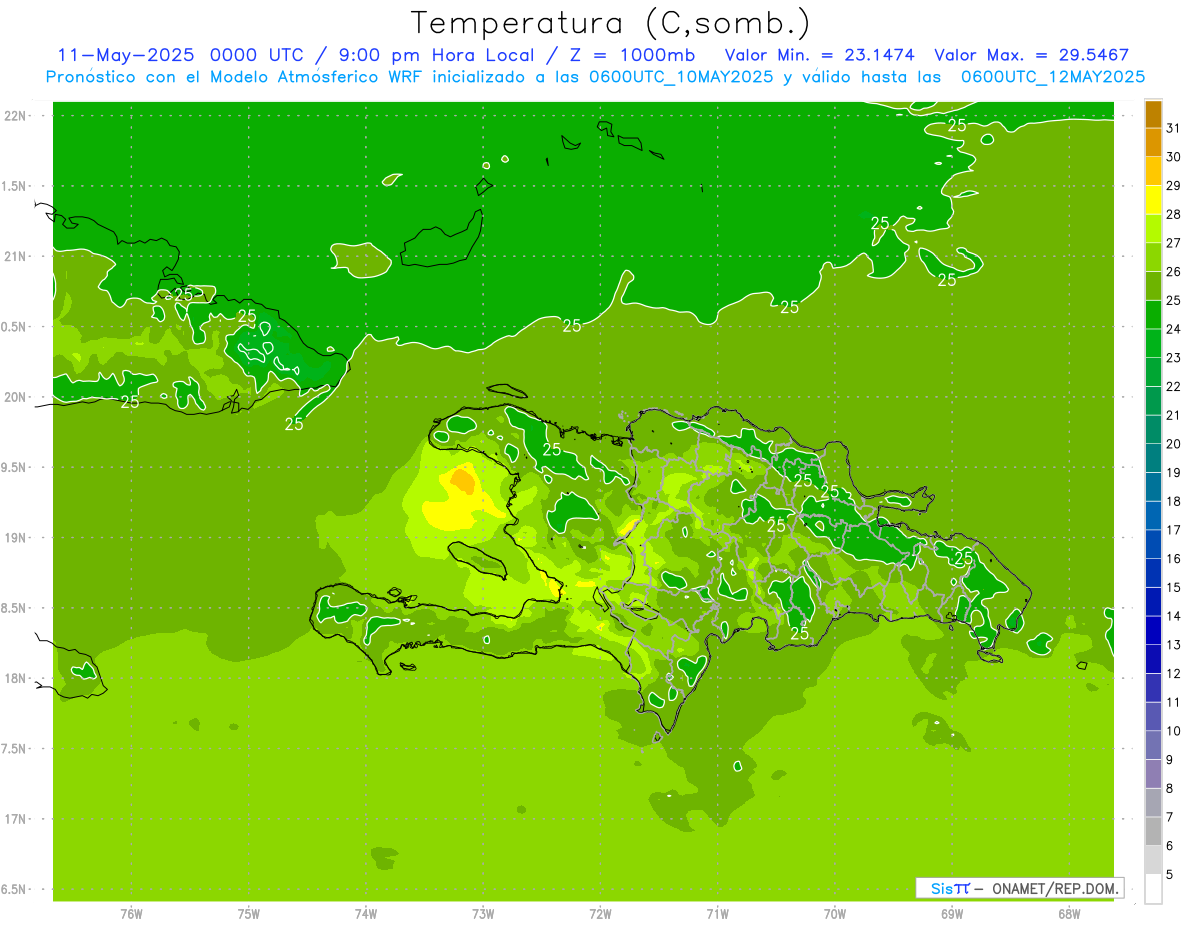Click the longitude axis label "76W"
The height and width of the screenshot is (927, 1200).
click(131, 914)
